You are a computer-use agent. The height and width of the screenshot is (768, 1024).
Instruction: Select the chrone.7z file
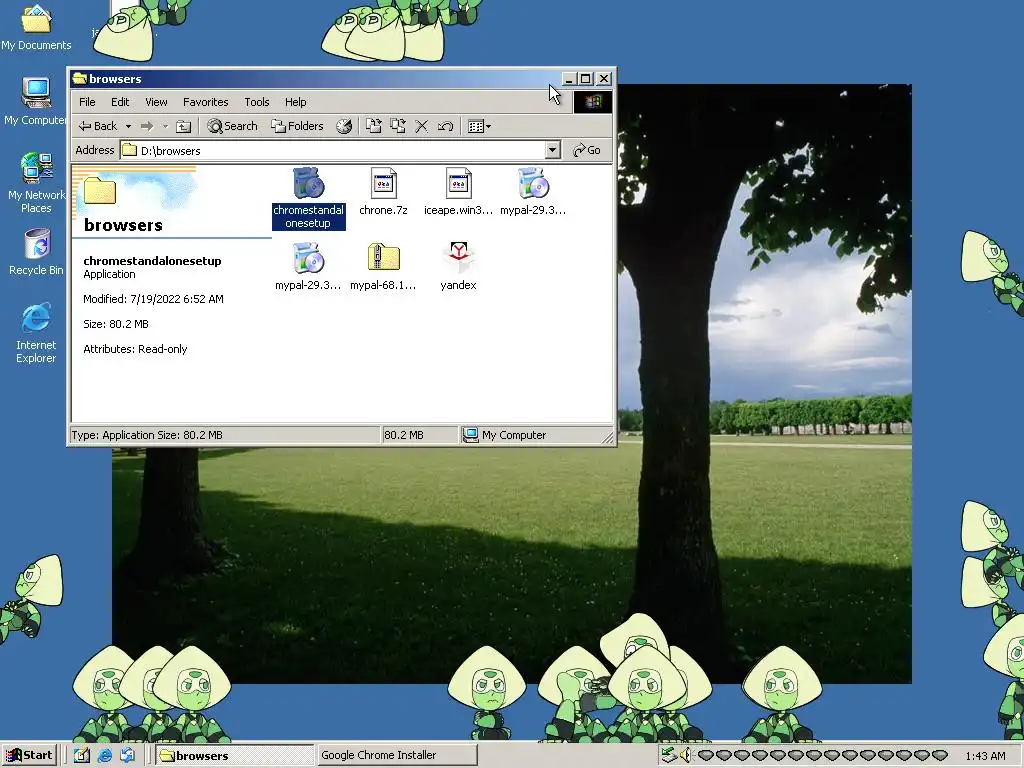pyautogui.click(x=383, y=192)
